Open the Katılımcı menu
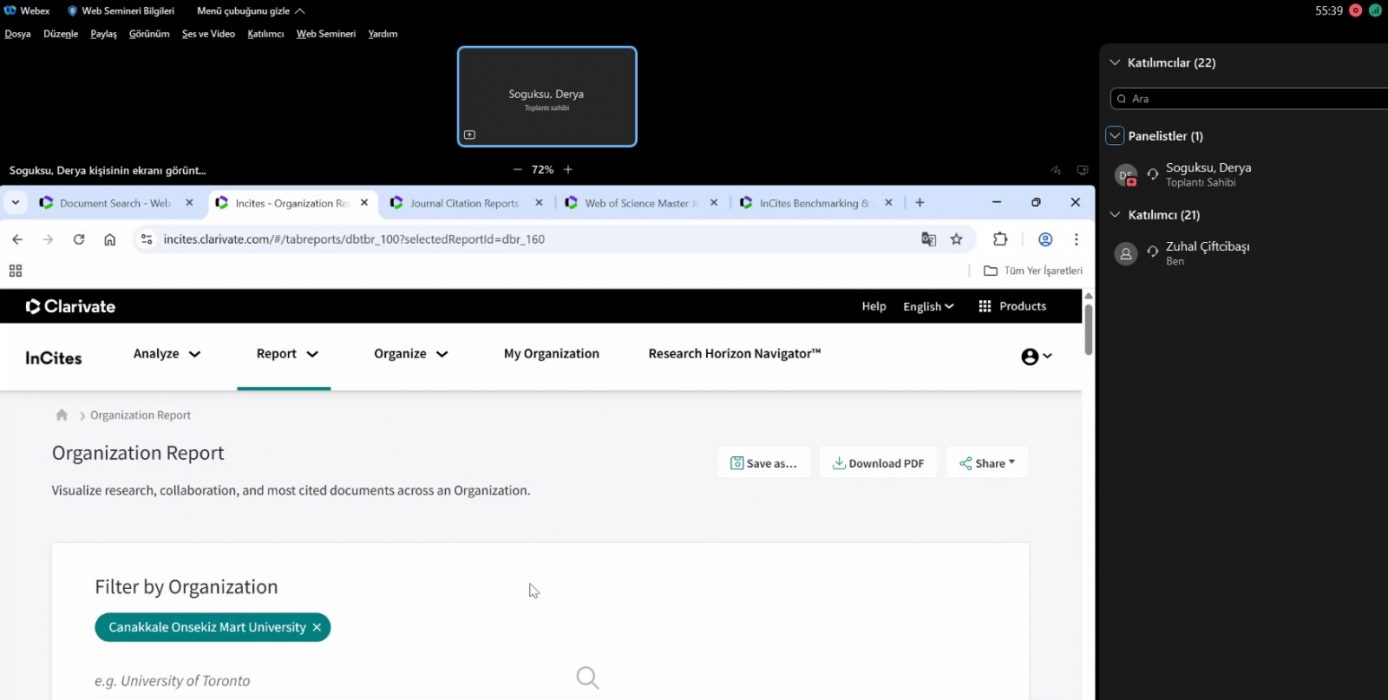This screenshot has width=1388, height=700. click(x=266, y=34)
